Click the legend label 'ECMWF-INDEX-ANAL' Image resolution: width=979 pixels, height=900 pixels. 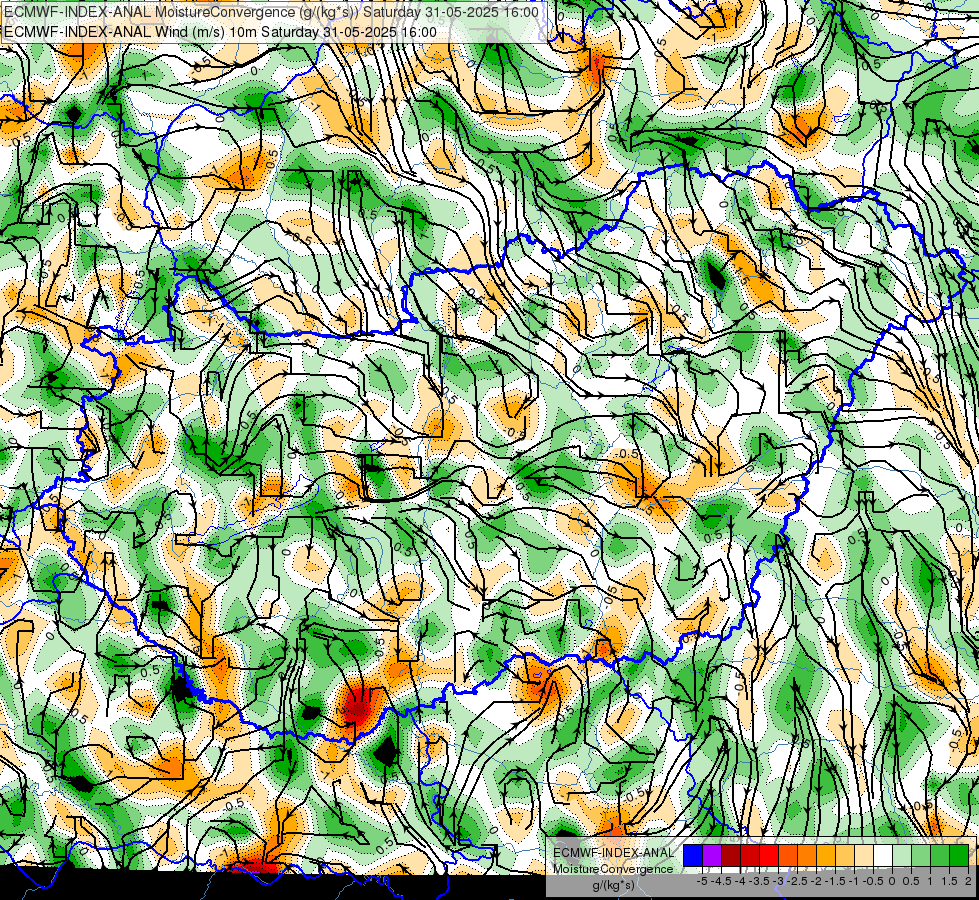coord(613,853)
